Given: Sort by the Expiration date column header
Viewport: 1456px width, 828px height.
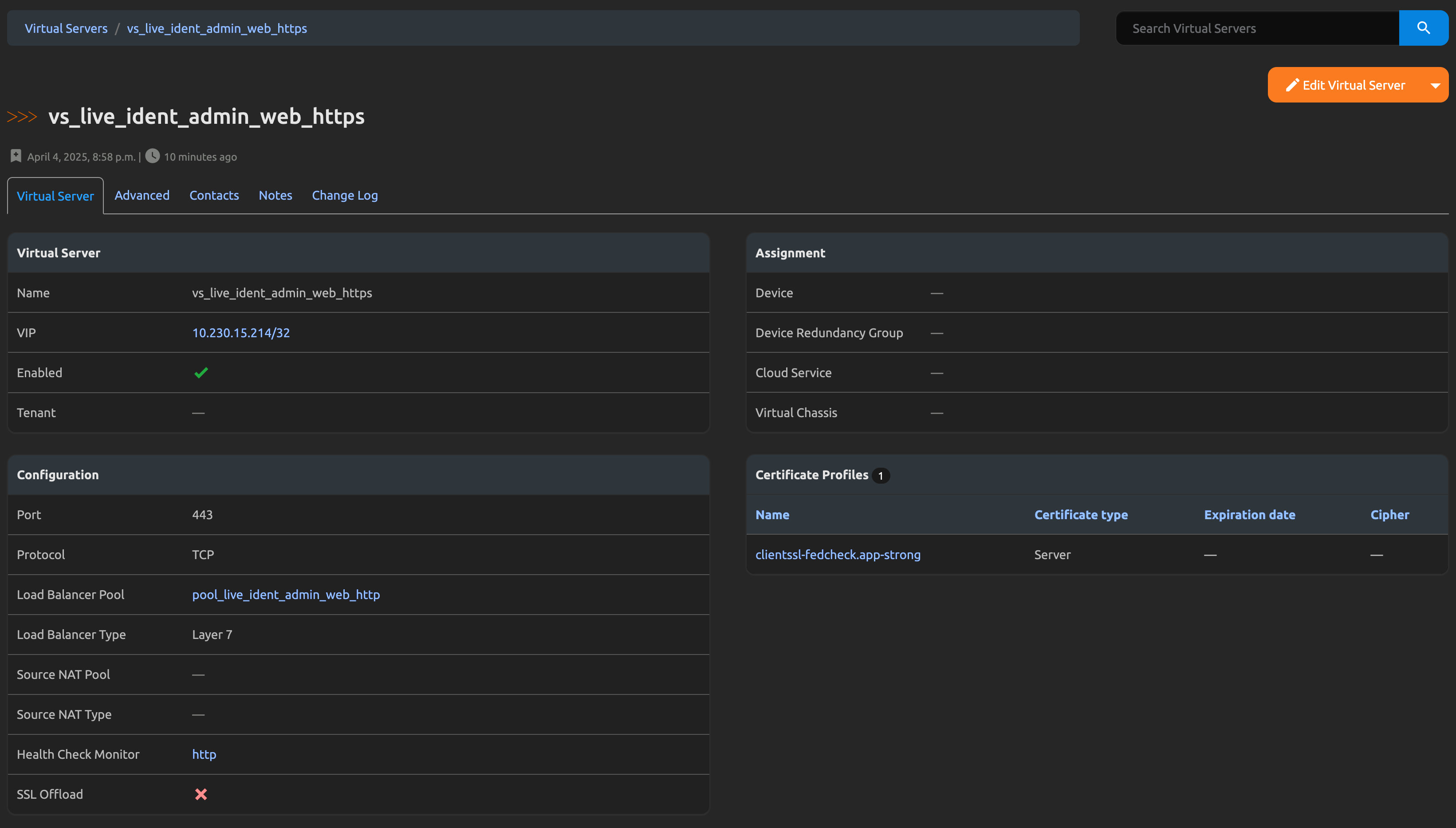Looking at the screenshot, I should coord(1249,515).
